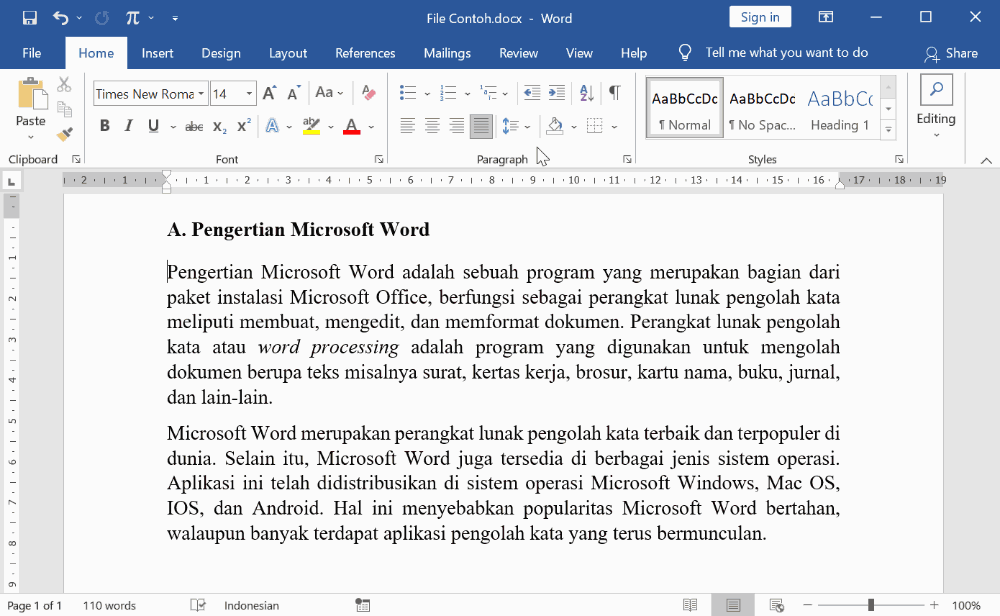
Task: Apply yellow text highlight color
Action: click(311, 126)
